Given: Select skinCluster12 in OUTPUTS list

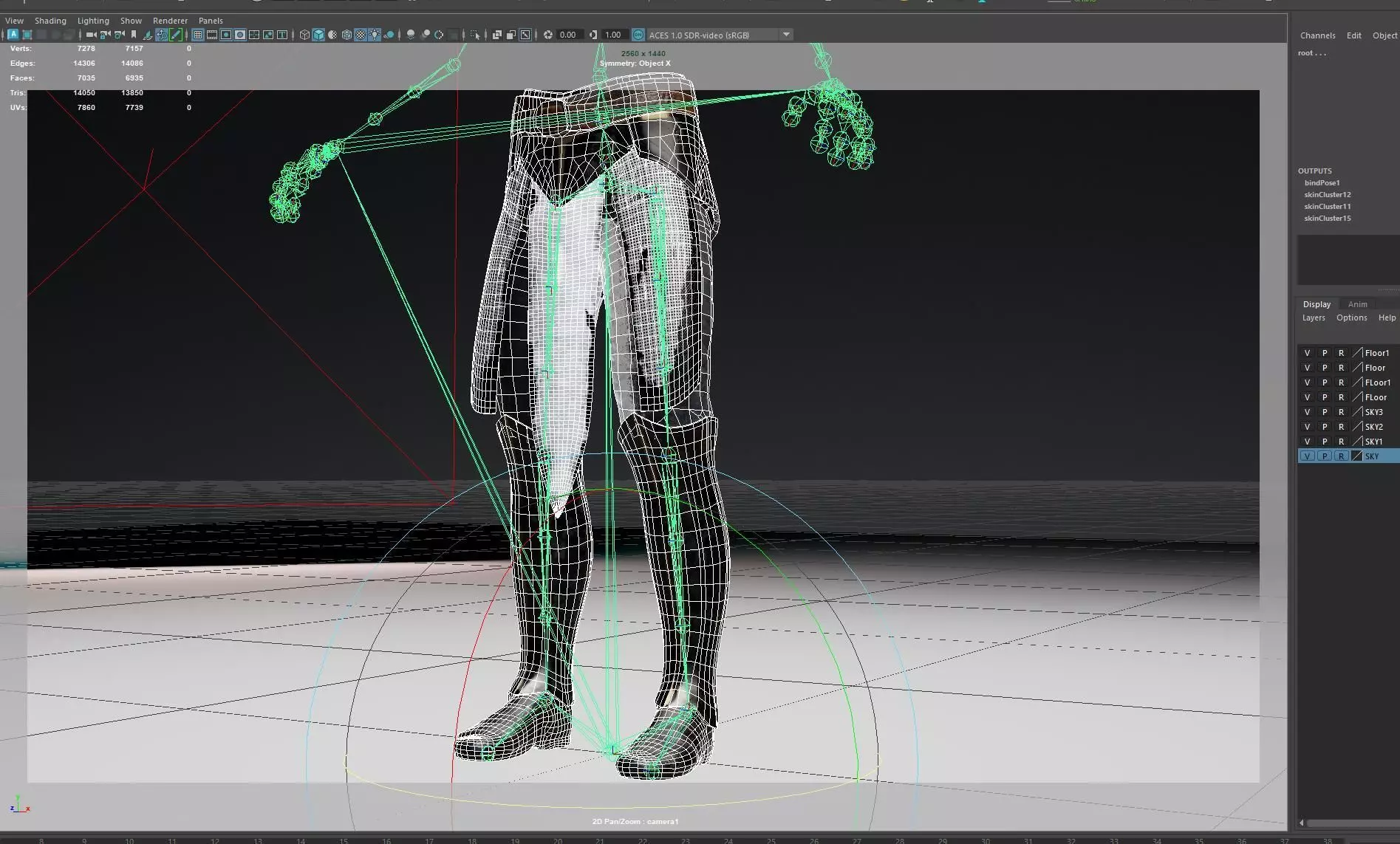Looking at the screenshot, I should (1327, 195).
